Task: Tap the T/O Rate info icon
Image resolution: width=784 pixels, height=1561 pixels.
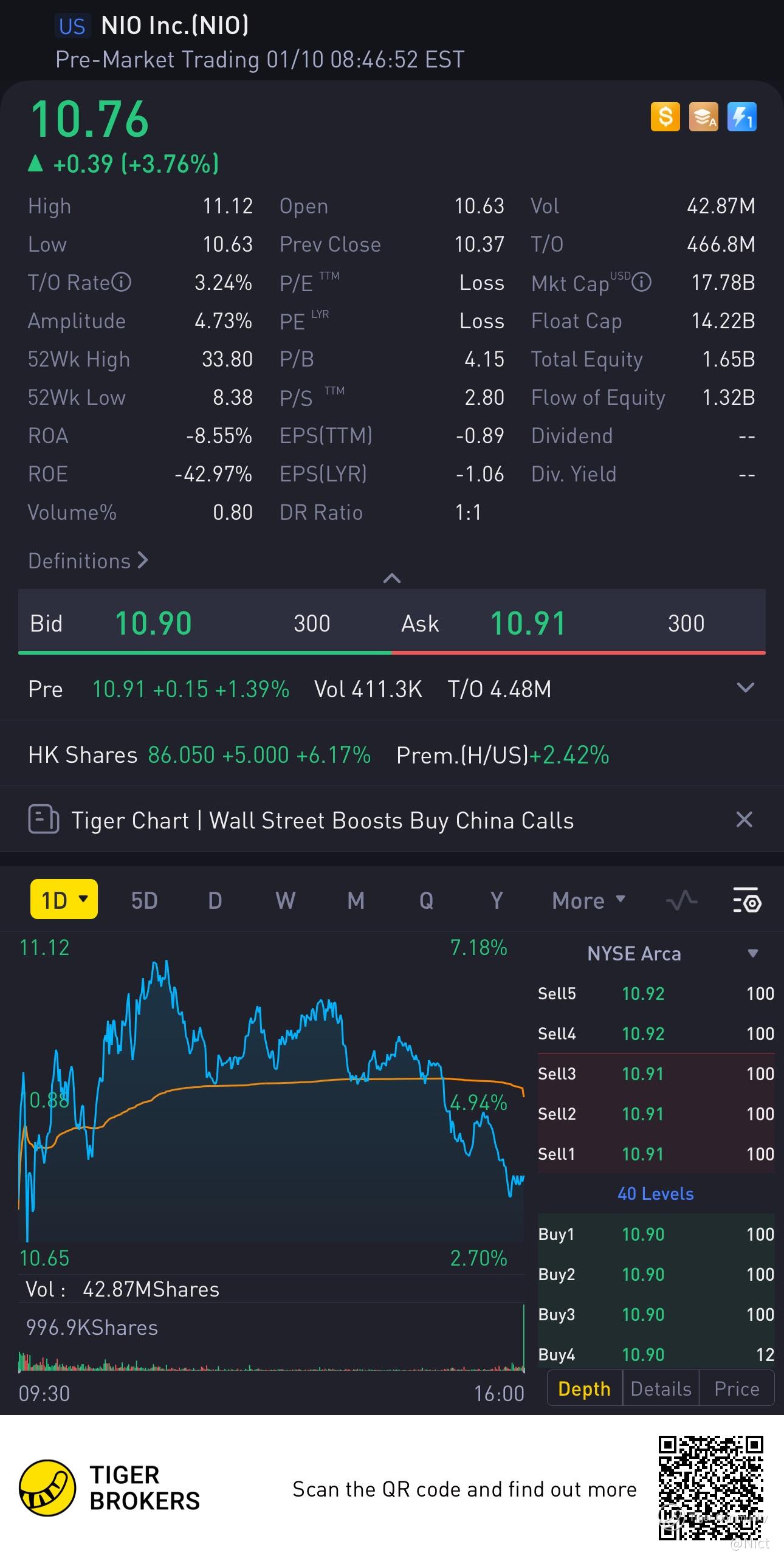Action: (122, 282)
